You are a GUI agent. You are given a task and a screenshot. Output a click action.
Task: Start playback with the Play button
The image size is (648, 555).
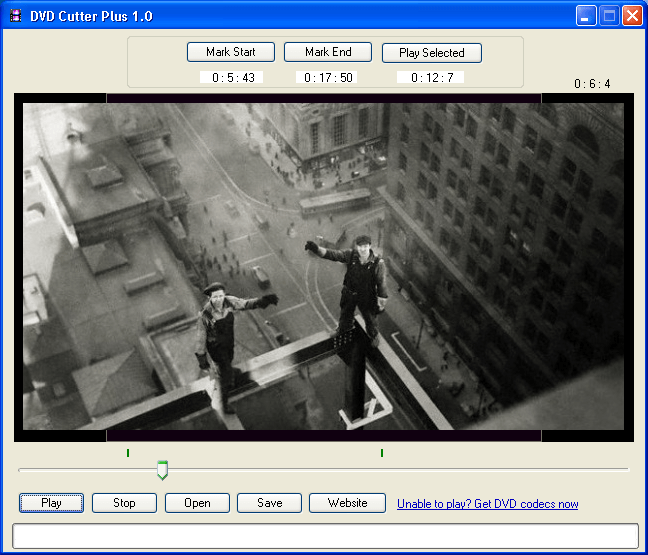[51, 503]
